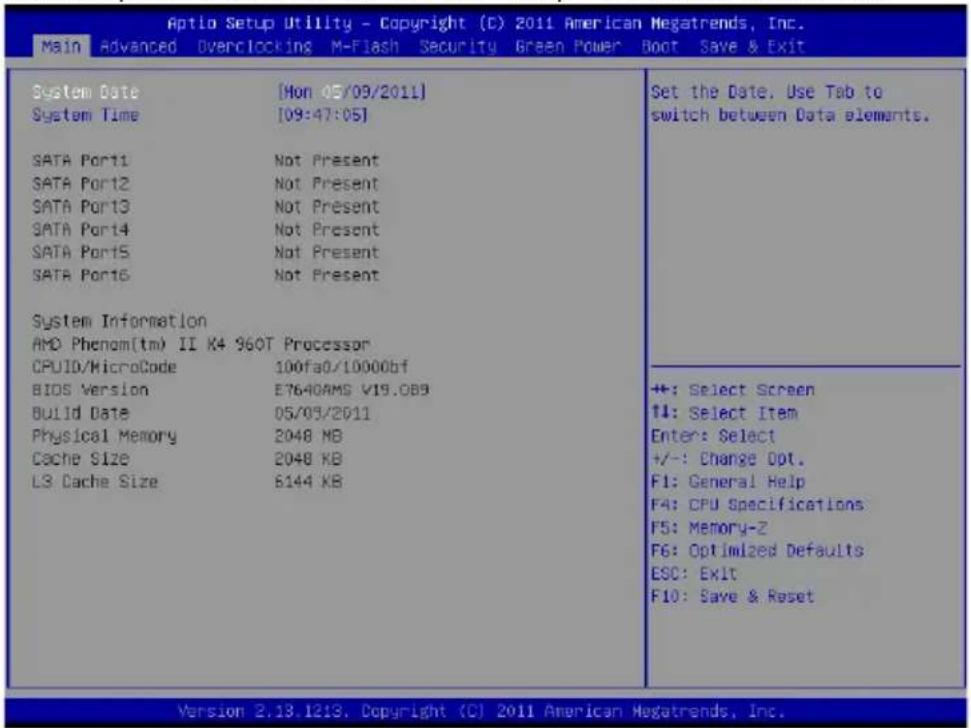Click the F1: General Help hint
The image size is (971, 728).
(x=728, y=482)
